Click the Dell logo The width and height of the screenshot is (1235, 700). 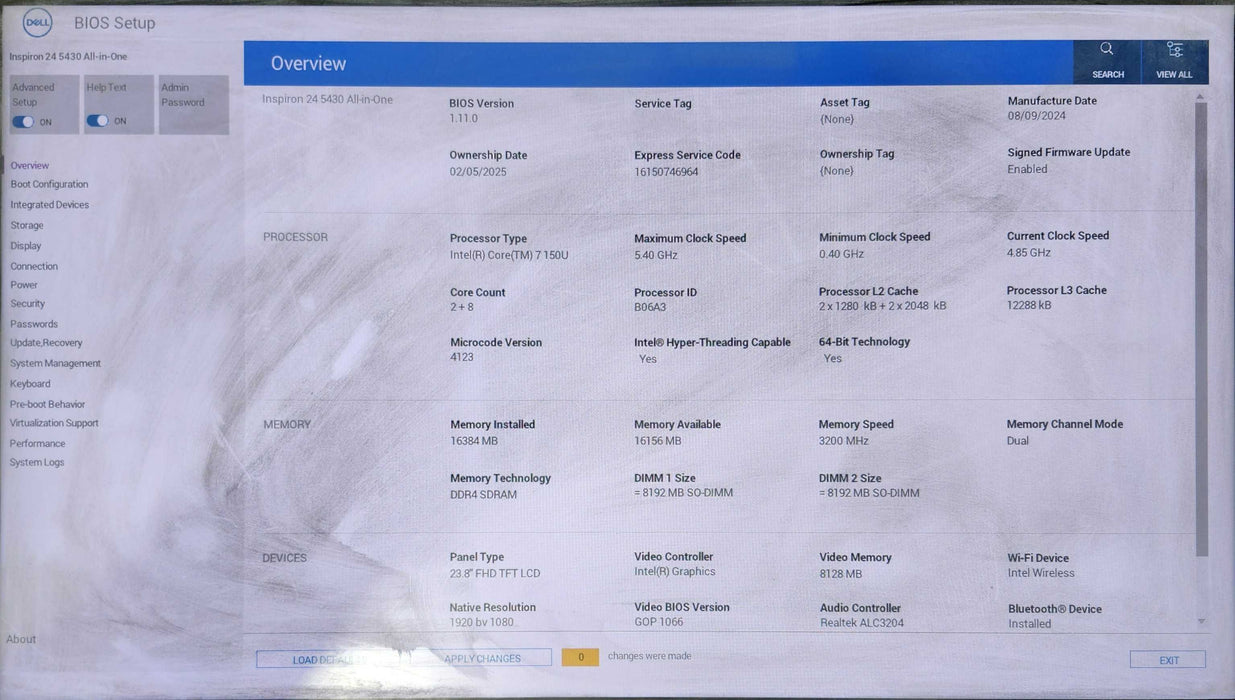37,21
